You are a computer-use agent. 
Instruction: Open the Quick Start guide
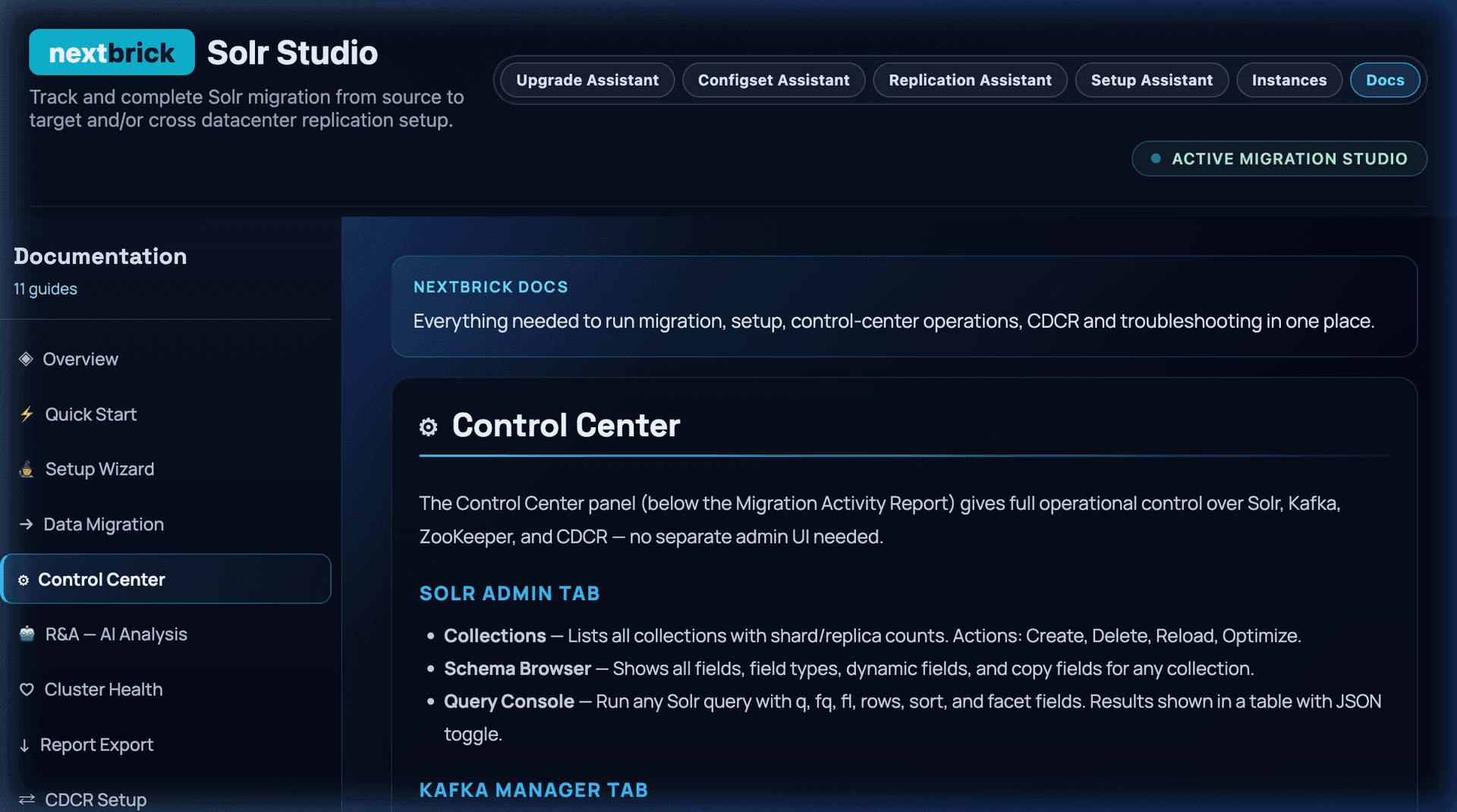(166, 414)
